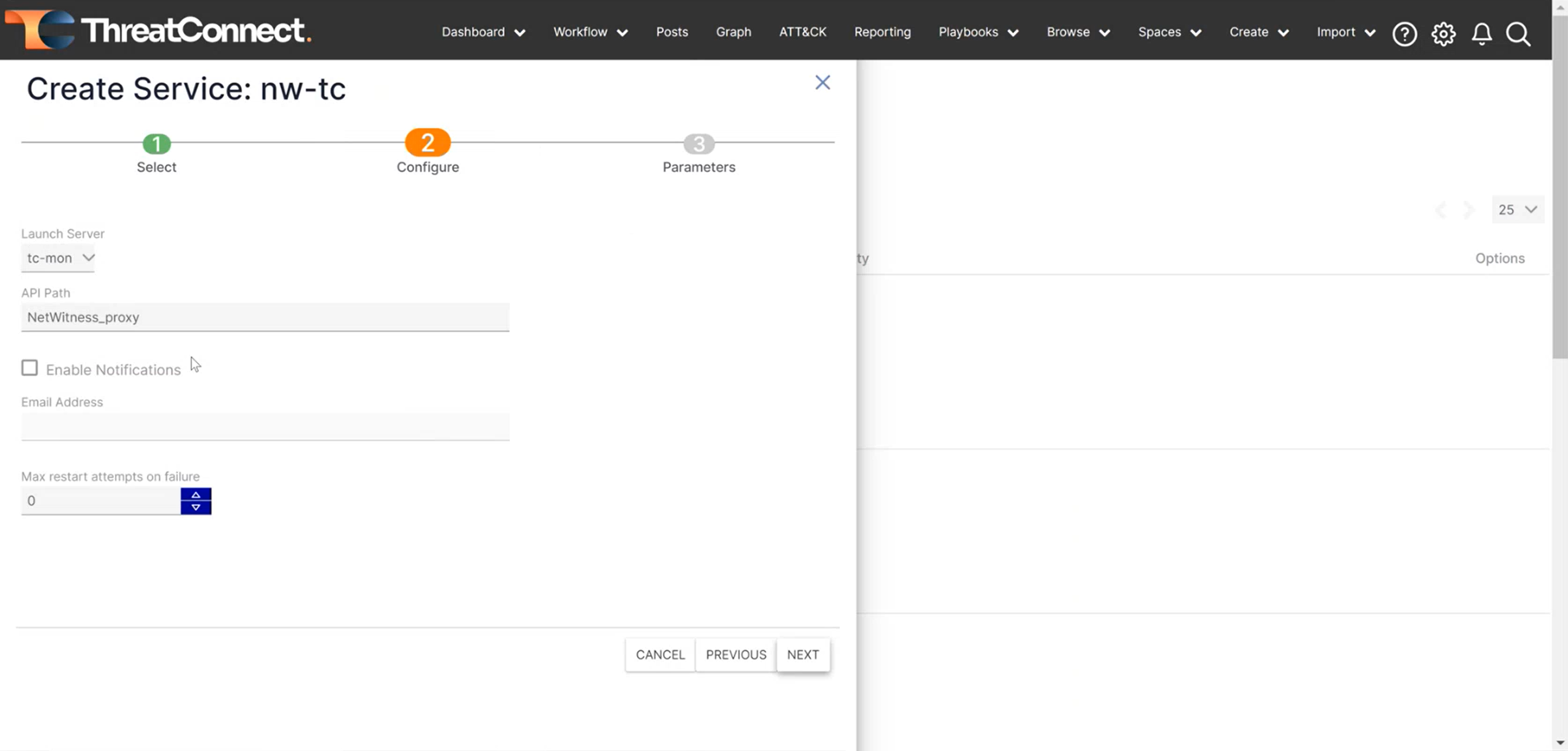Open the notifications bell
Image resolution: width=1568 pixels, height=751 pixels.
pos(1482,33)
